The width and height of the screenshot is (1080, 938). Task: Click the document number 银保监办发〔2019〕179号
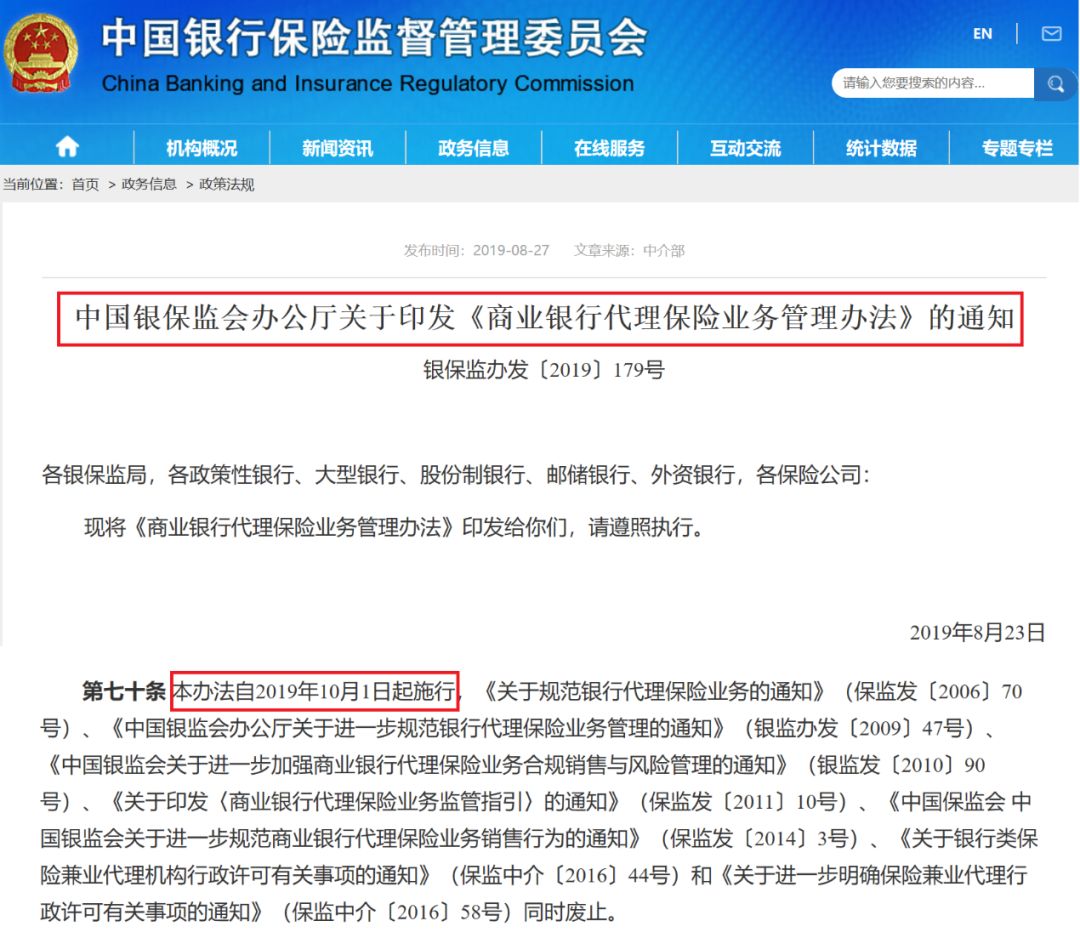click(x=543, y=370)
